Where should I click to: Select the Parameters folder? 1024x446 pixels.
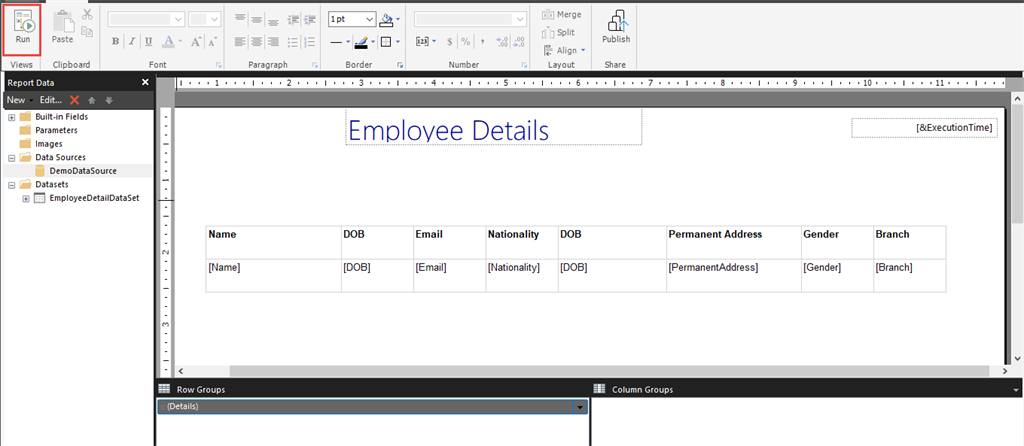pos(56,130)
